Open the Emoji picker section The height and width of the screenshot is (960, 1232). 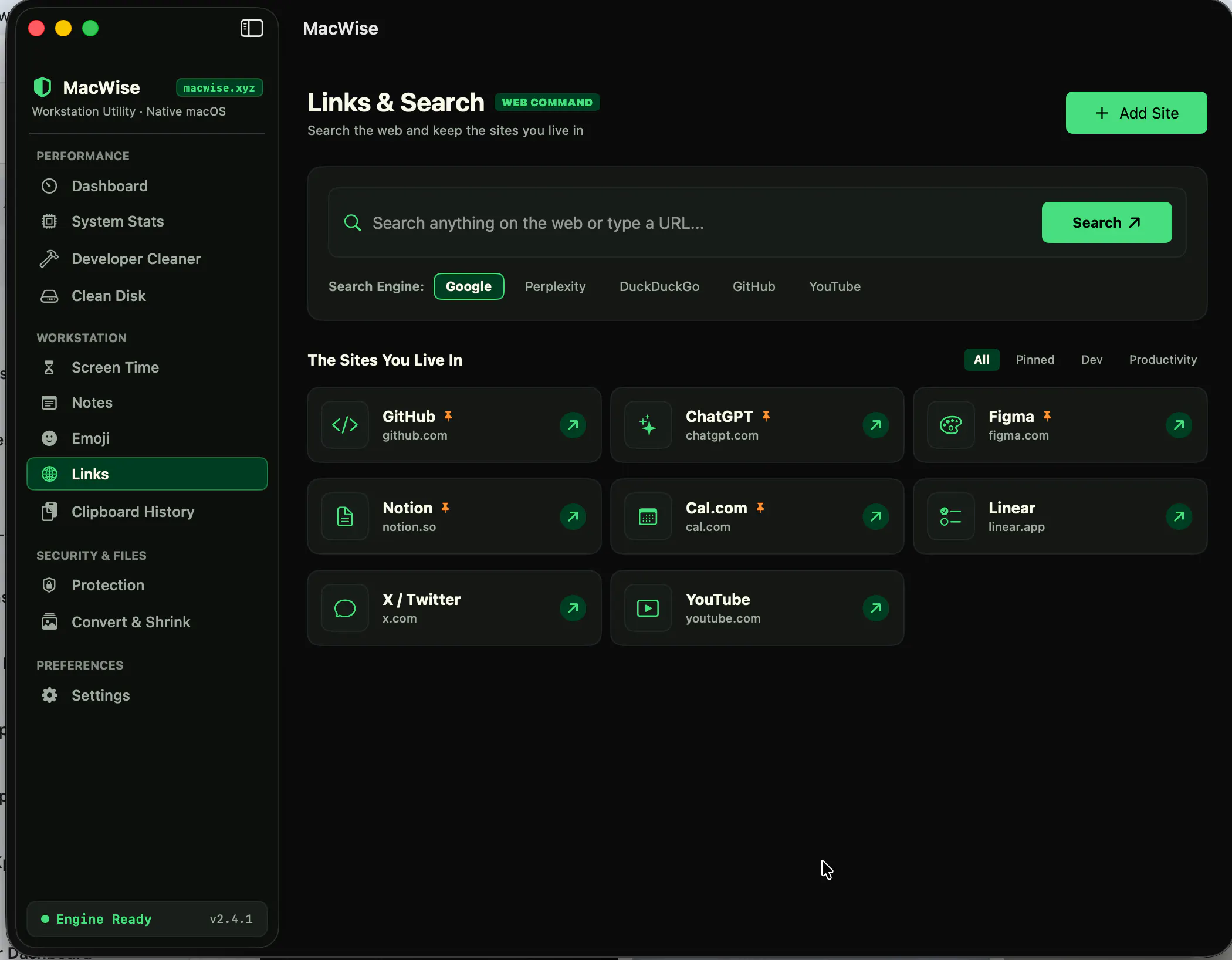click(x=147, y=438)
